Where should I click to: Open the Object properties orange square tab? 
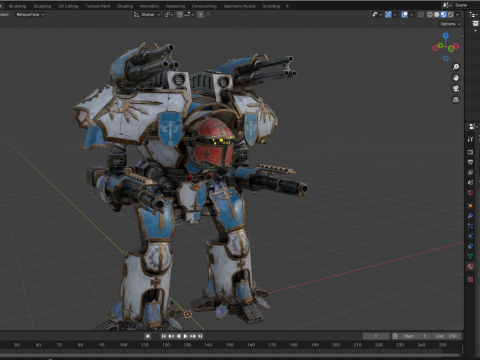[470, 205]
